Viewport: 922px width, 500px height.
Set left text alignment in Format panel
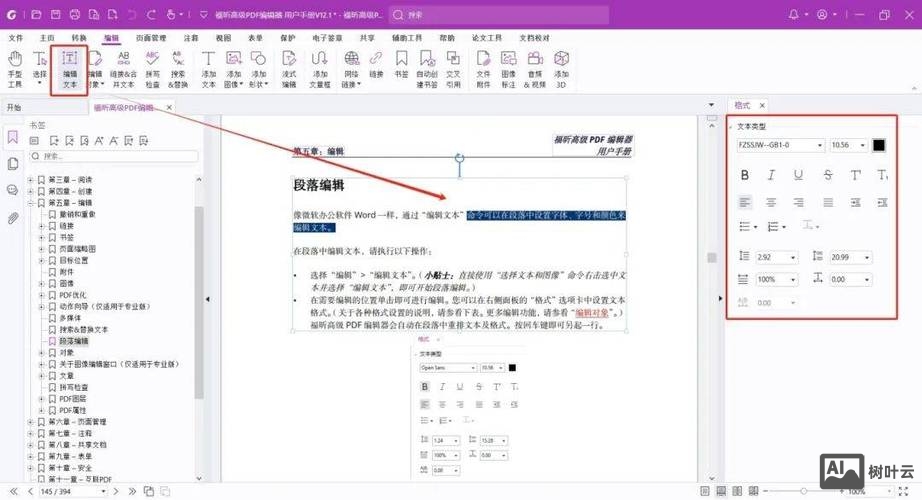744,202
